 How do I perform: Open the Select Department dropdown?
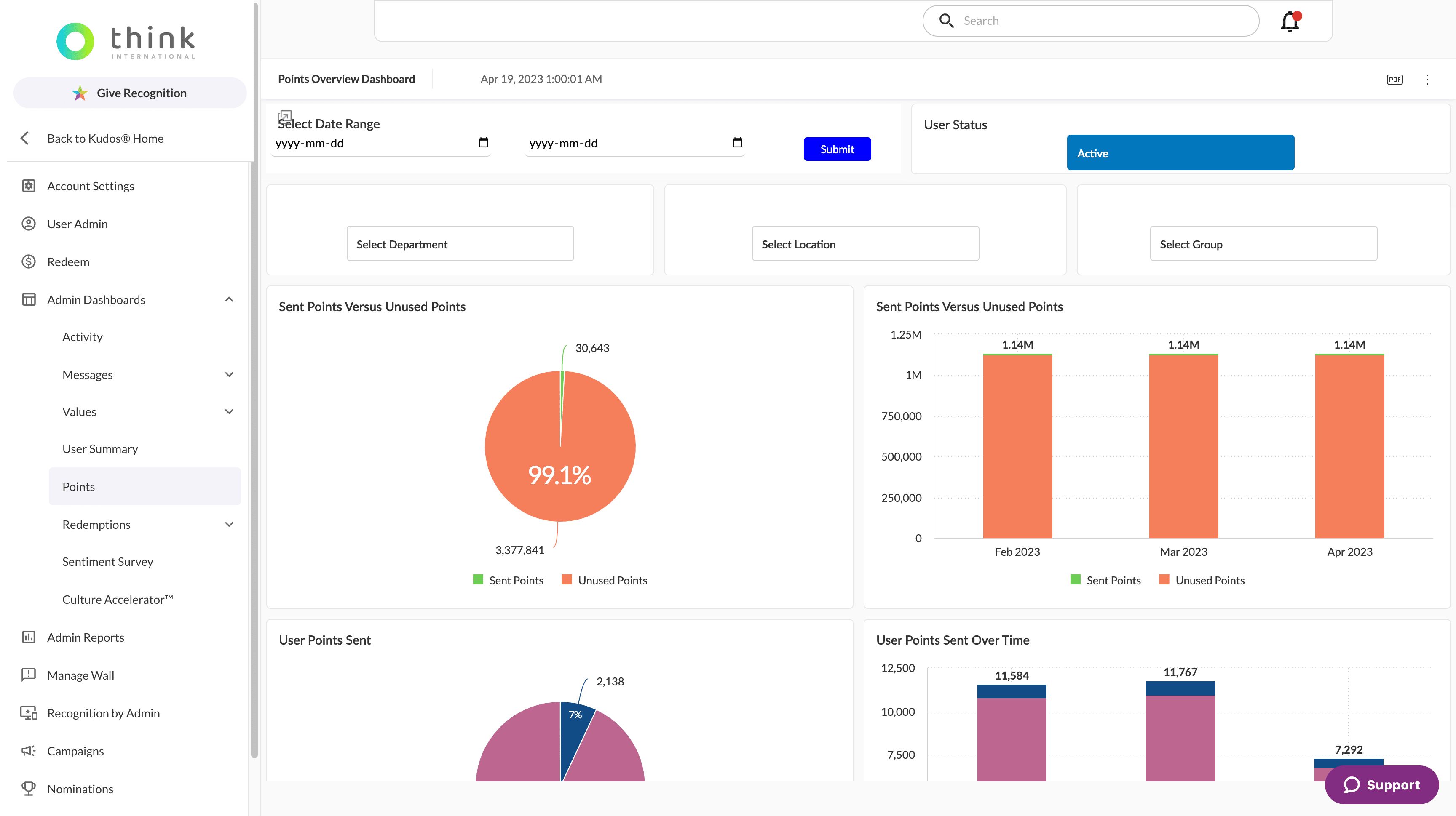(x=460, y=243)
